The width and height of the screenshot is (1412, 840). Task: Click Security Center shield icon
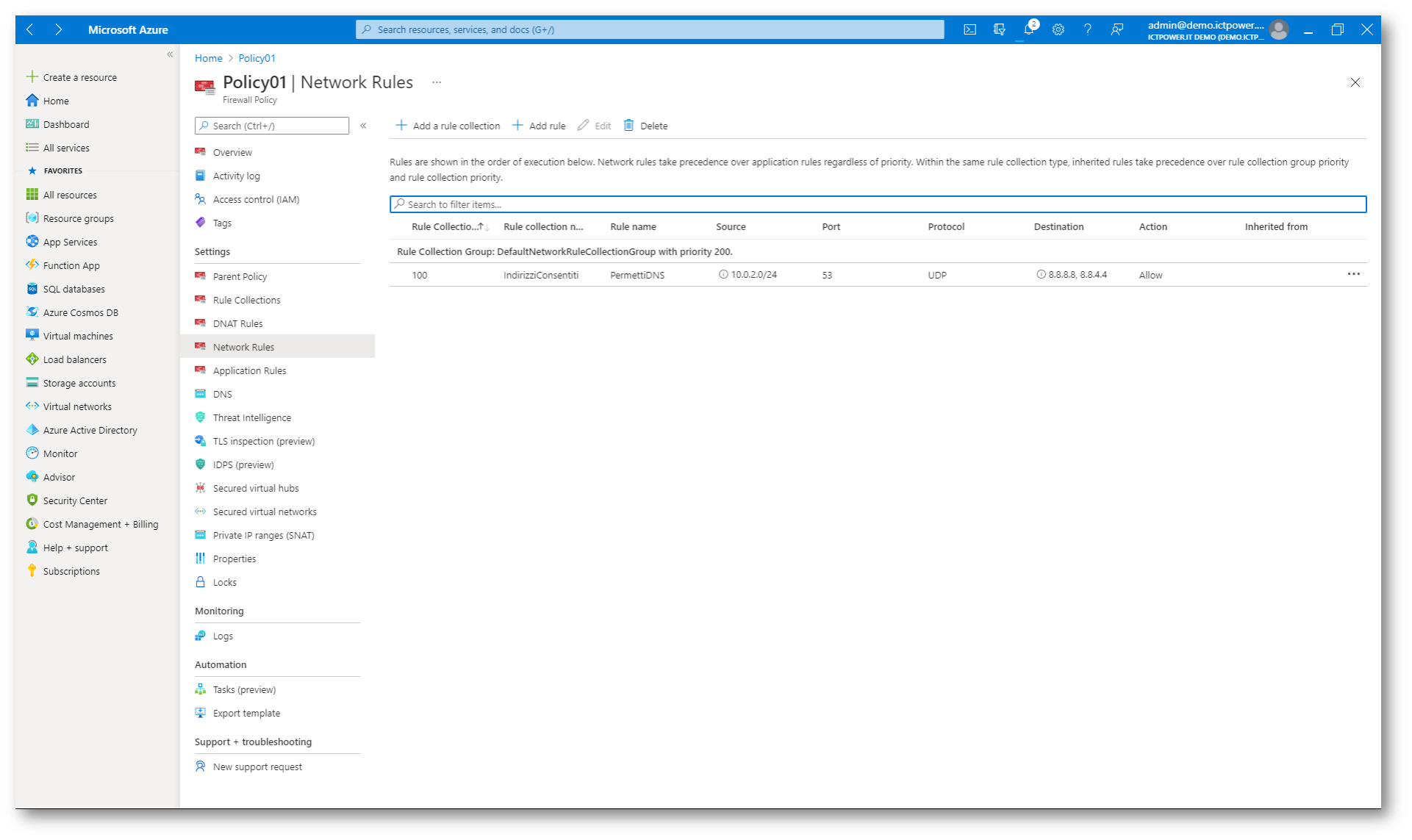coord(32,500)
